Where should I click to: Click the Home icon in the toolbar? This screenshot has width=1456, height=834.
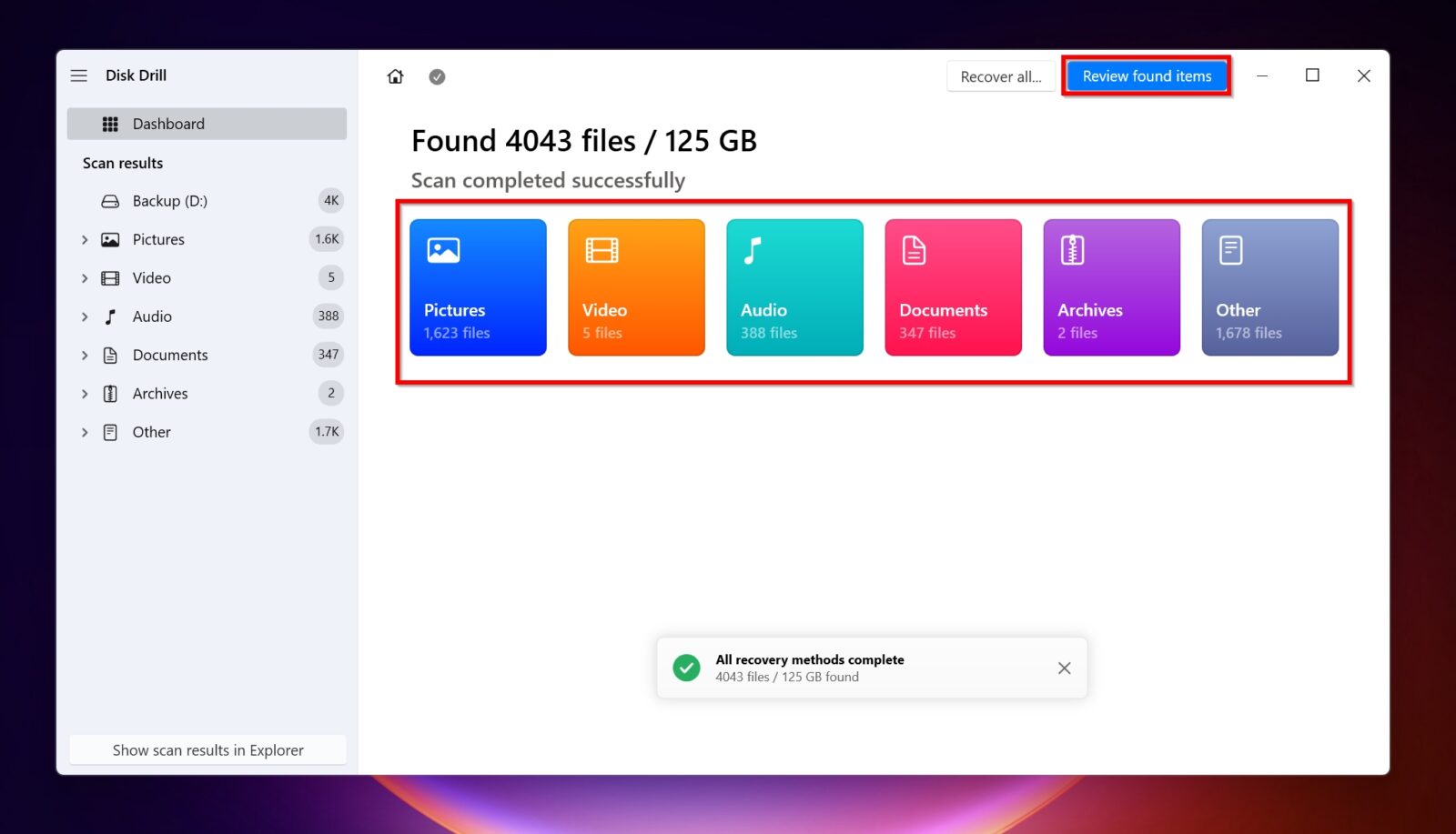coord(395,76)
